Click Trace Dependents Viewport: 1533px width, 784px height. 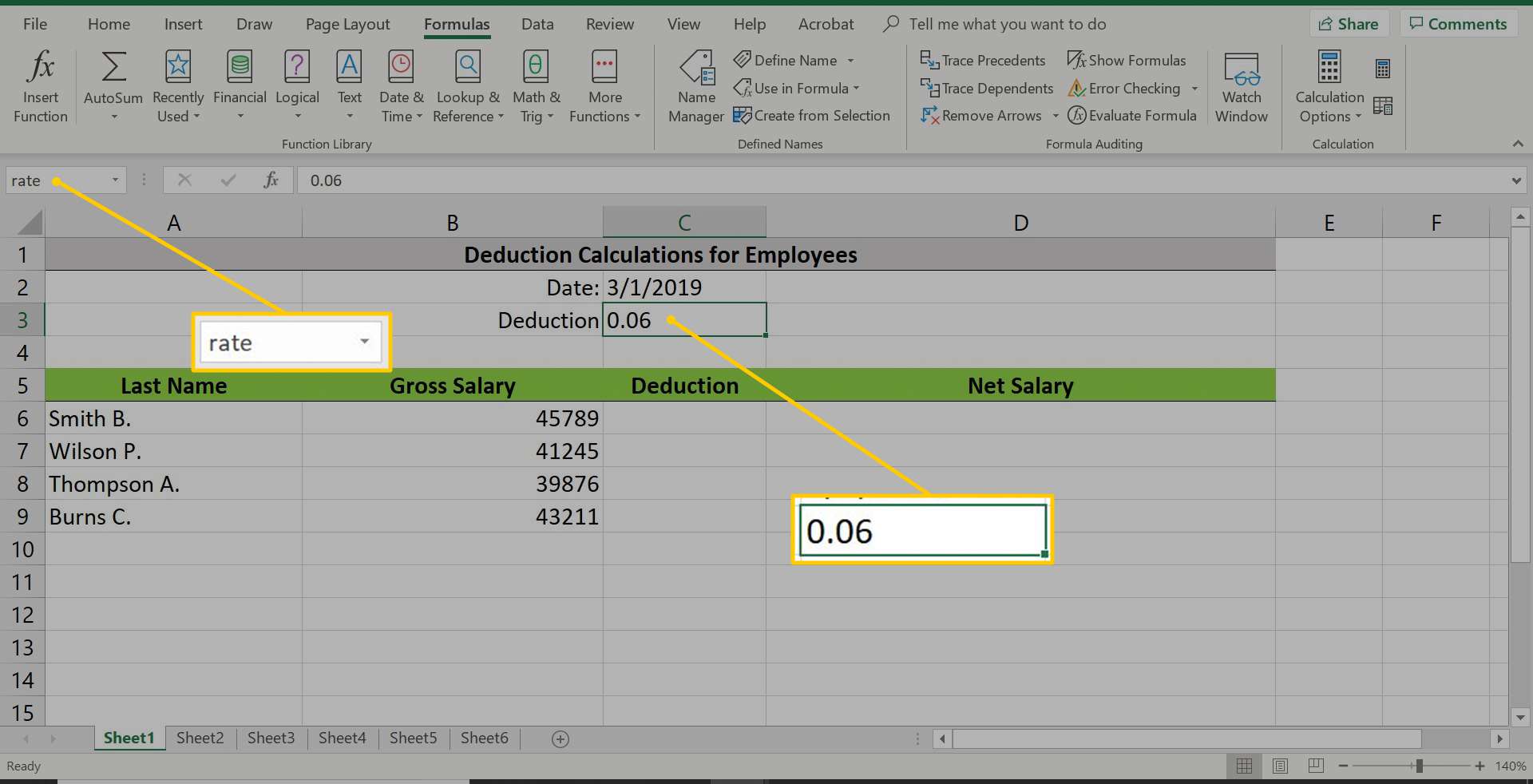click(x=987, y=88)
